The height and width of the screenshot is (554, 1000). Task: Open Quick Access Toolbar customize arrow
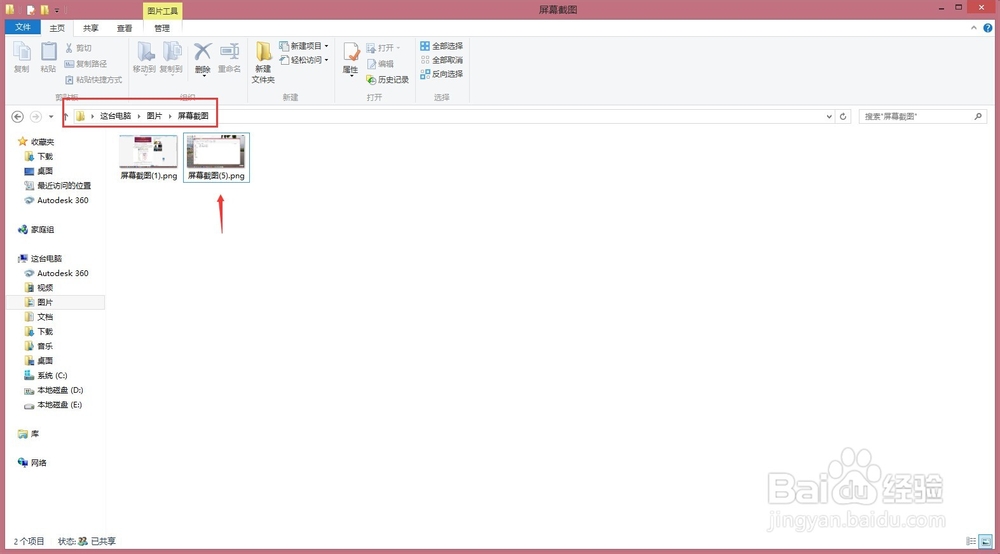[57, 10]
